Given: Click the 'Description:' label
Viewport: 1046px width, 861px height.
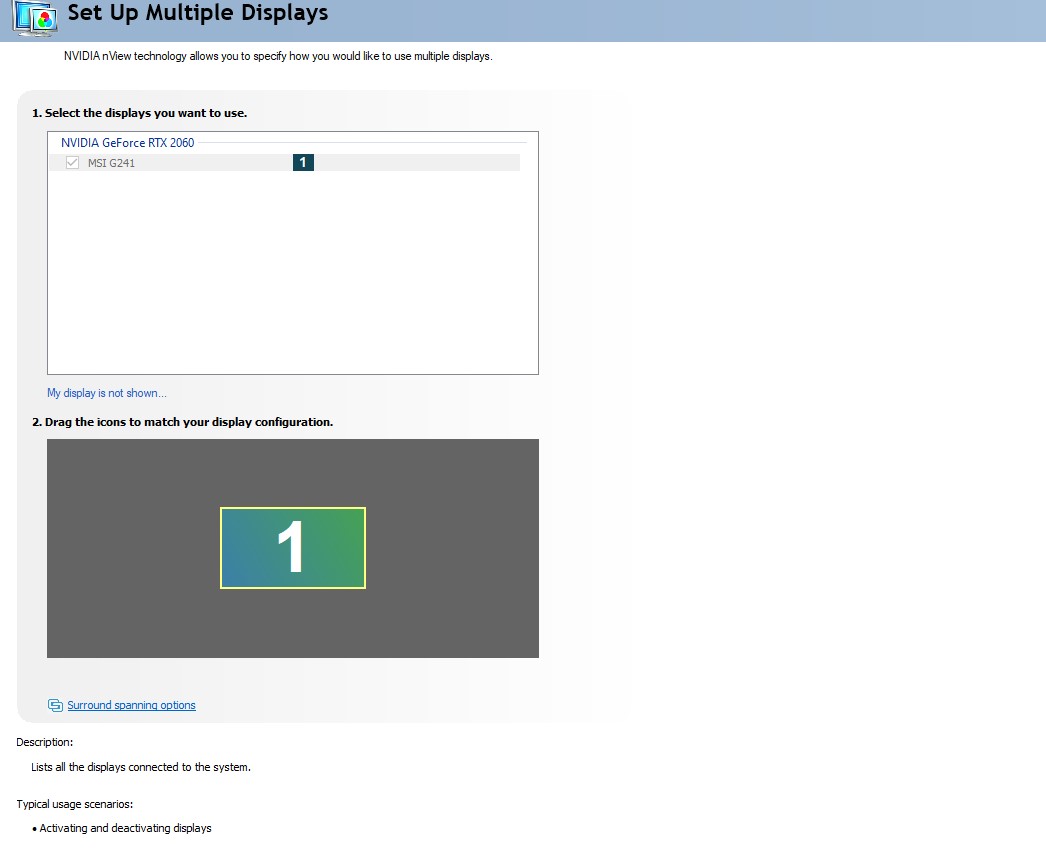Looking at the screenshot, I should tap(45, 742).
